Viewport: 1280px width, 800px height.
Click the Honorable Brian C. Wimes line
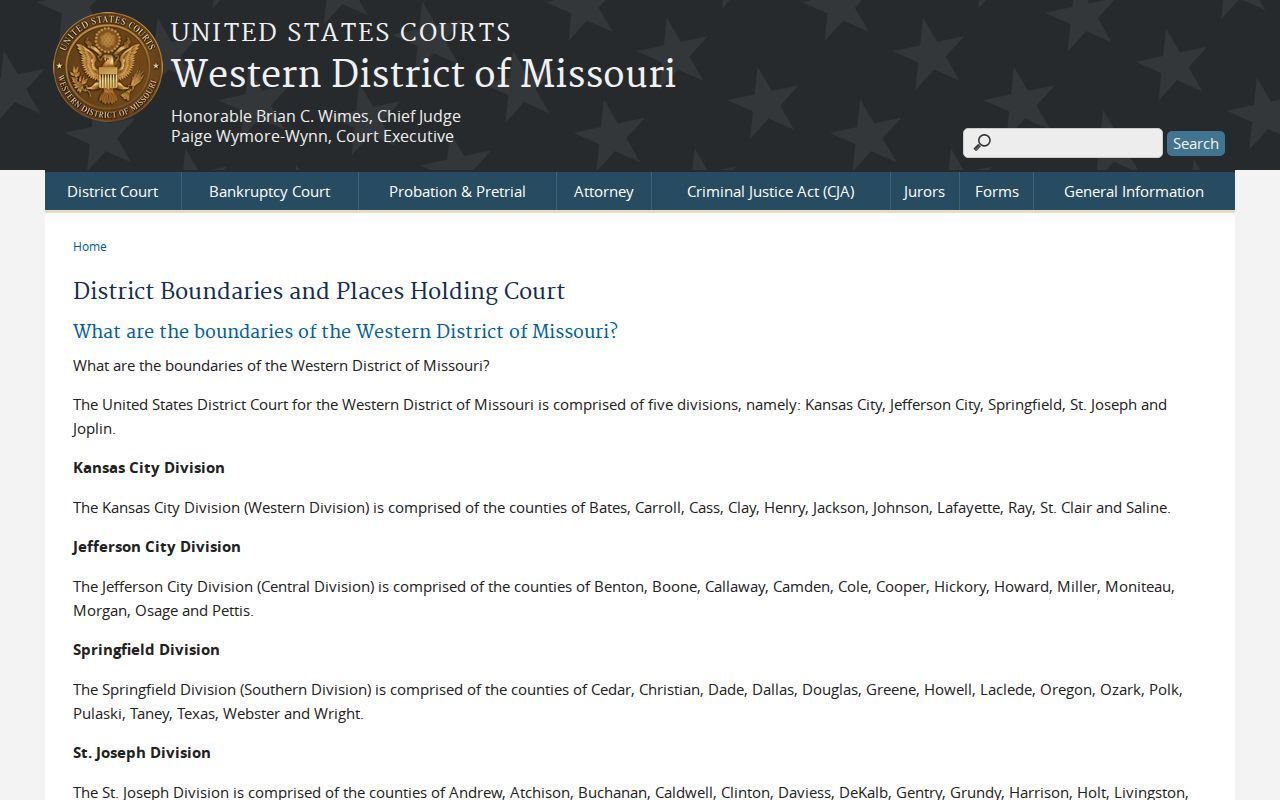pyautogui.click(x=316, y=116)
